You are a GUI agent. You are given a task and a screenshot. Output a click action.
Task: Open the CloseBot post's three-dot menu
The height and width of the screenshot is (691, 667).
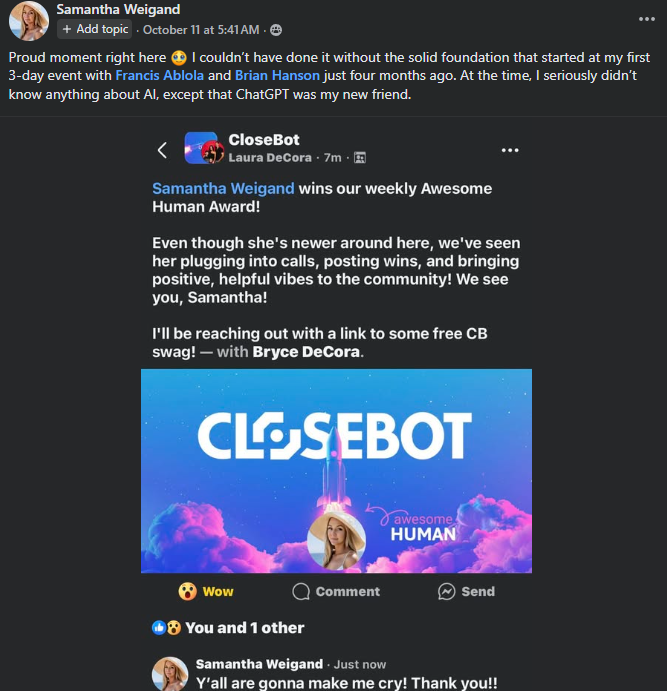[x=510, y=150]
